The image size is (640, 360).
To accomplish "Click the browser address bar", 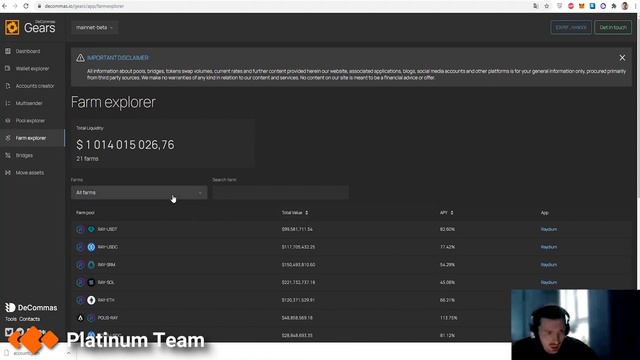I will click(x=282, y=6).
